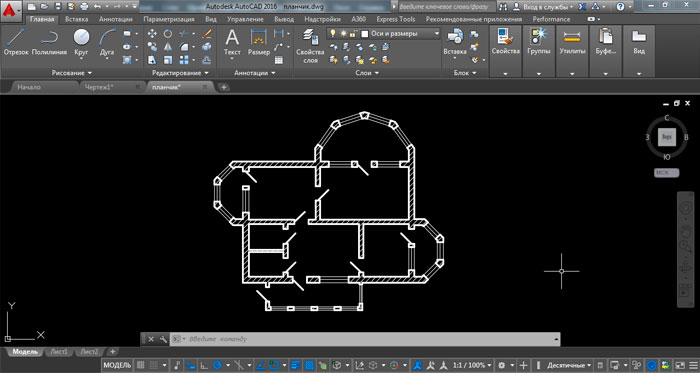Switch to the Express Tools ribbon tab
This screenshot has height=373, width=700.
(396, 19)
